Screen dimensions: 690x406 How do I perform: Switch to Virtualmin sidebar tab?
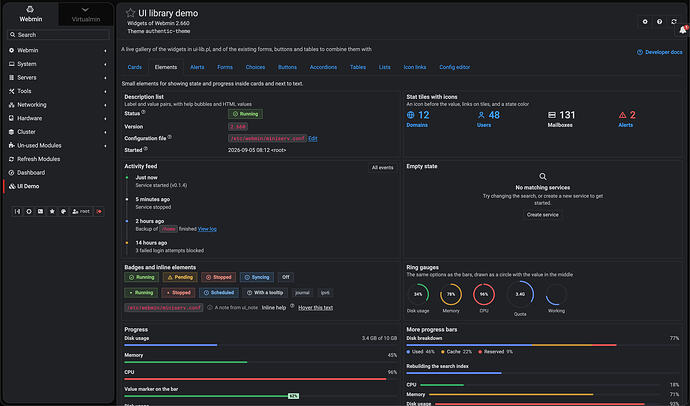(x=86, y=15)
